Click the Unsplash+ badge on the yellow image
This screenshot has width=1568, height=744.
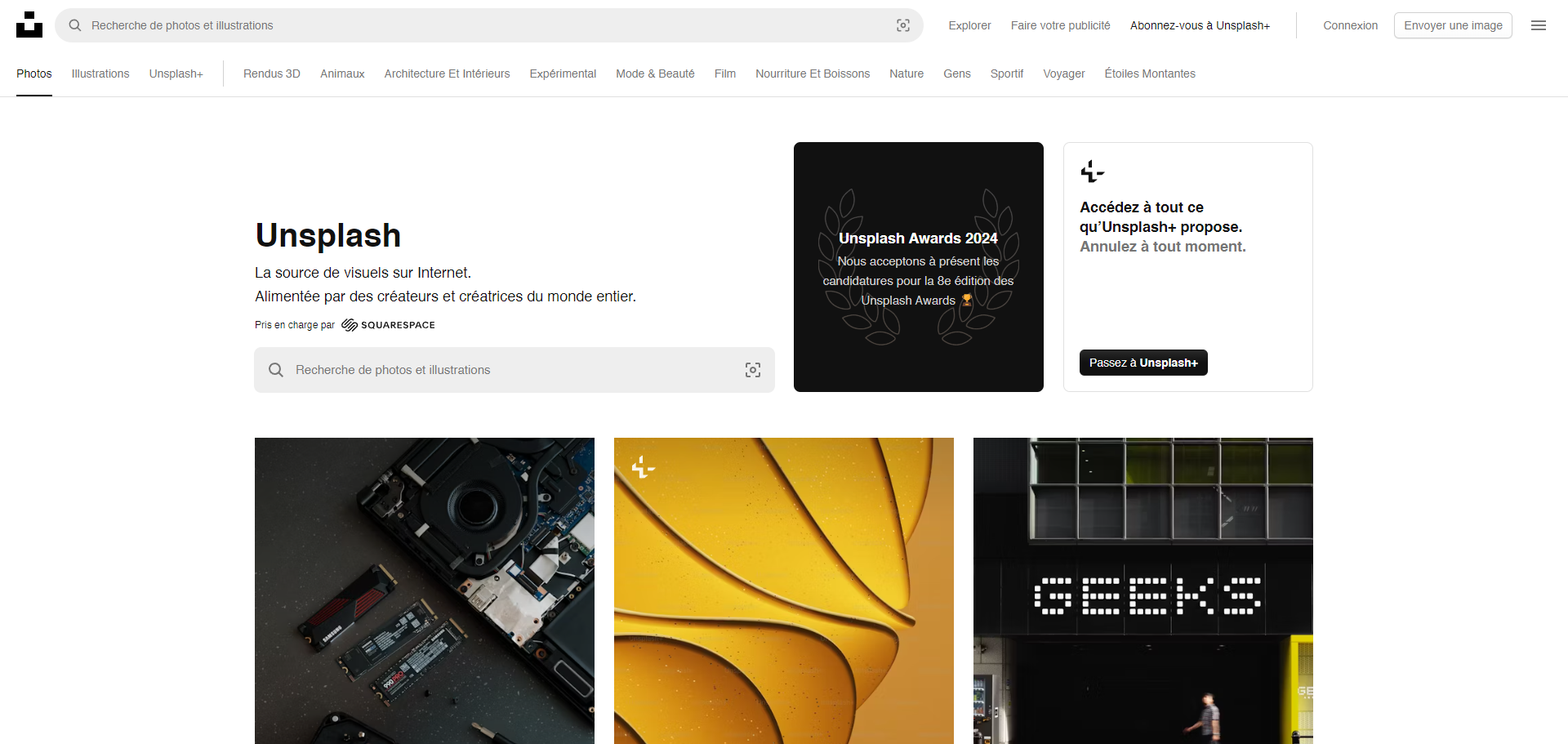644,466
